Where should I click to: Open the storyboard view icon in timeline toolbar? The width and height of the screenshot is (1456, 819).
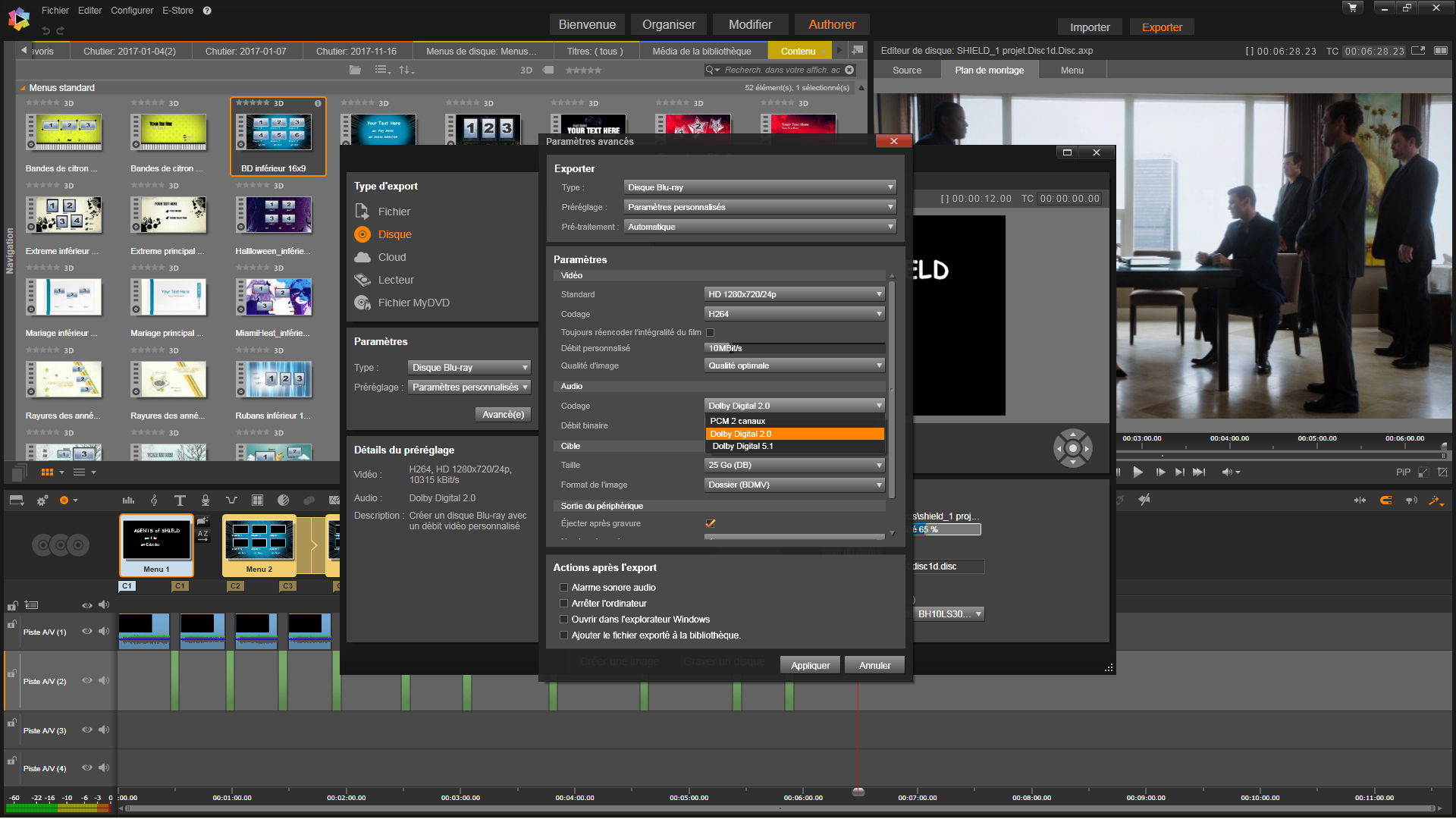[x=17, y=500]
